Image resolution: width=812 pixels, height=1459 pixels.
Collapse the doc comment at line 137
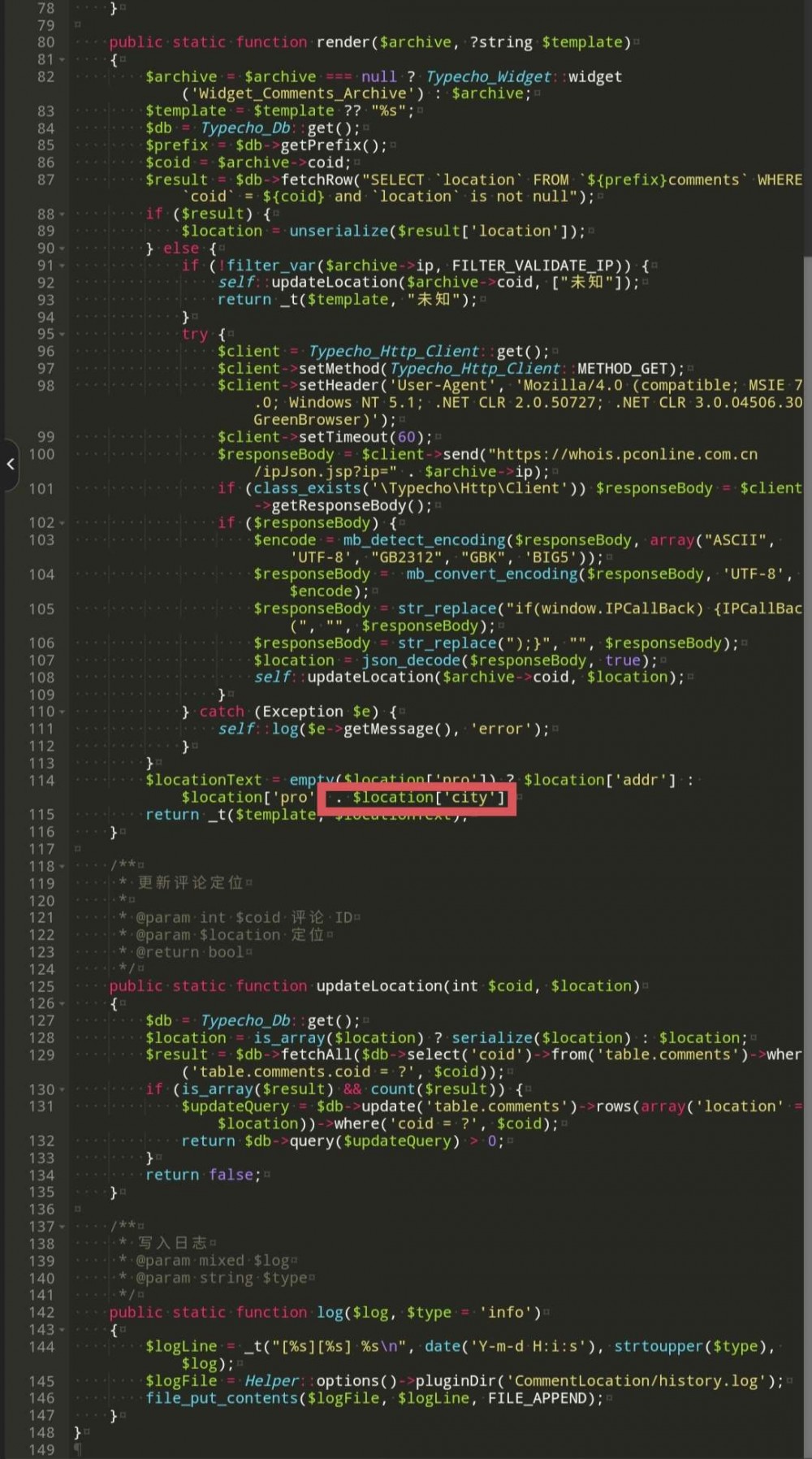63,1227
